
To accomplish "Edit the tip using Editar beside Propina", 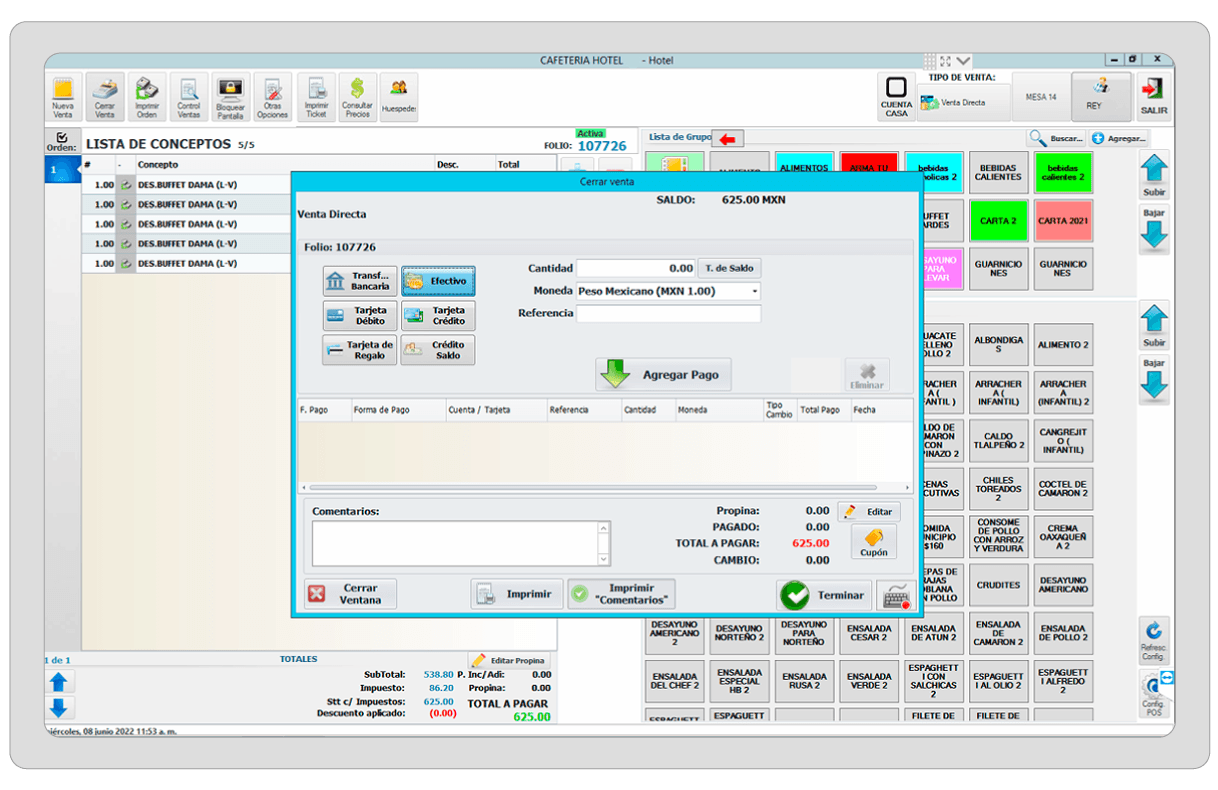I will tap(868, 511).
